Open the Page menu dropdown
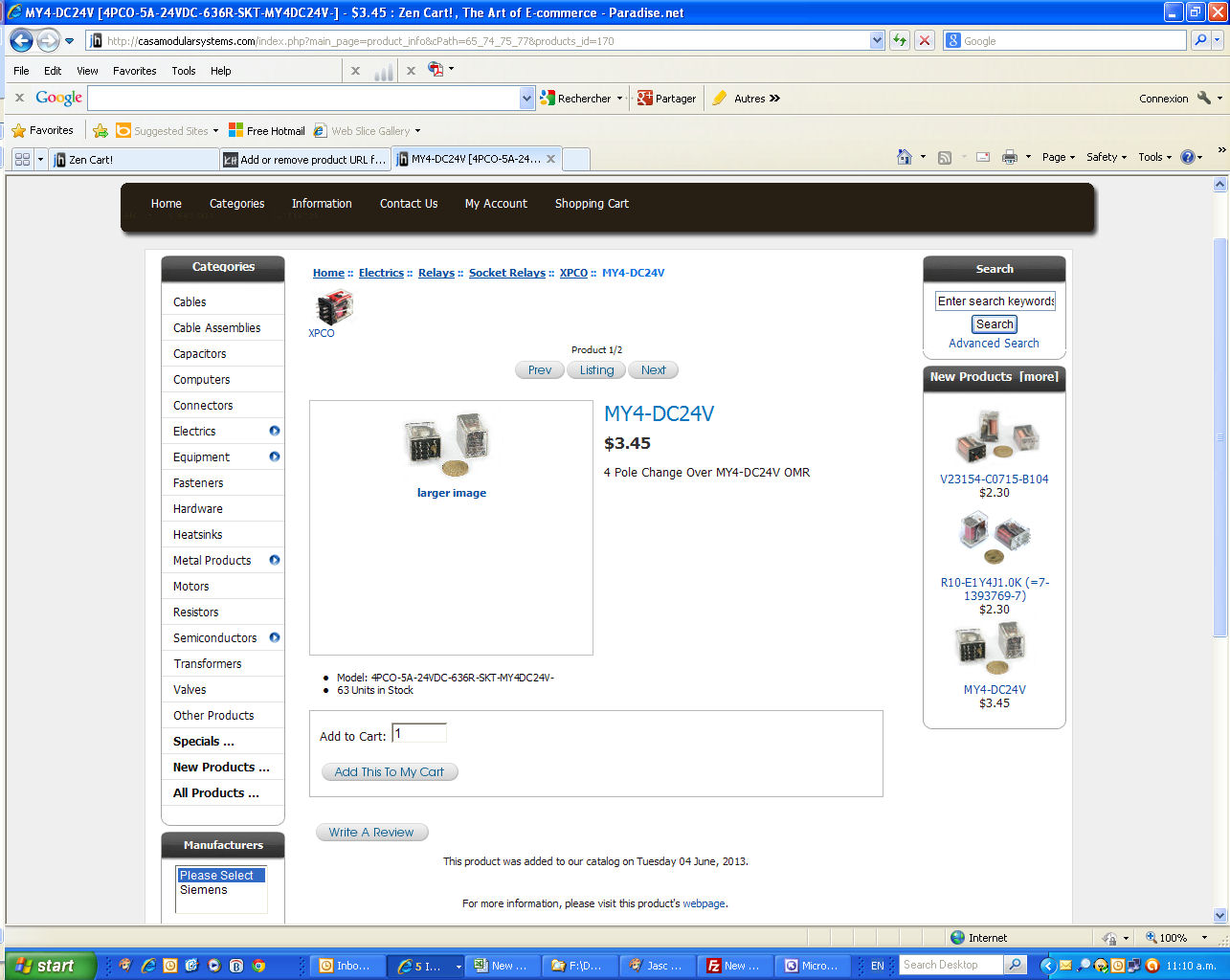The image size is (1230, 980). [1059, 157]
